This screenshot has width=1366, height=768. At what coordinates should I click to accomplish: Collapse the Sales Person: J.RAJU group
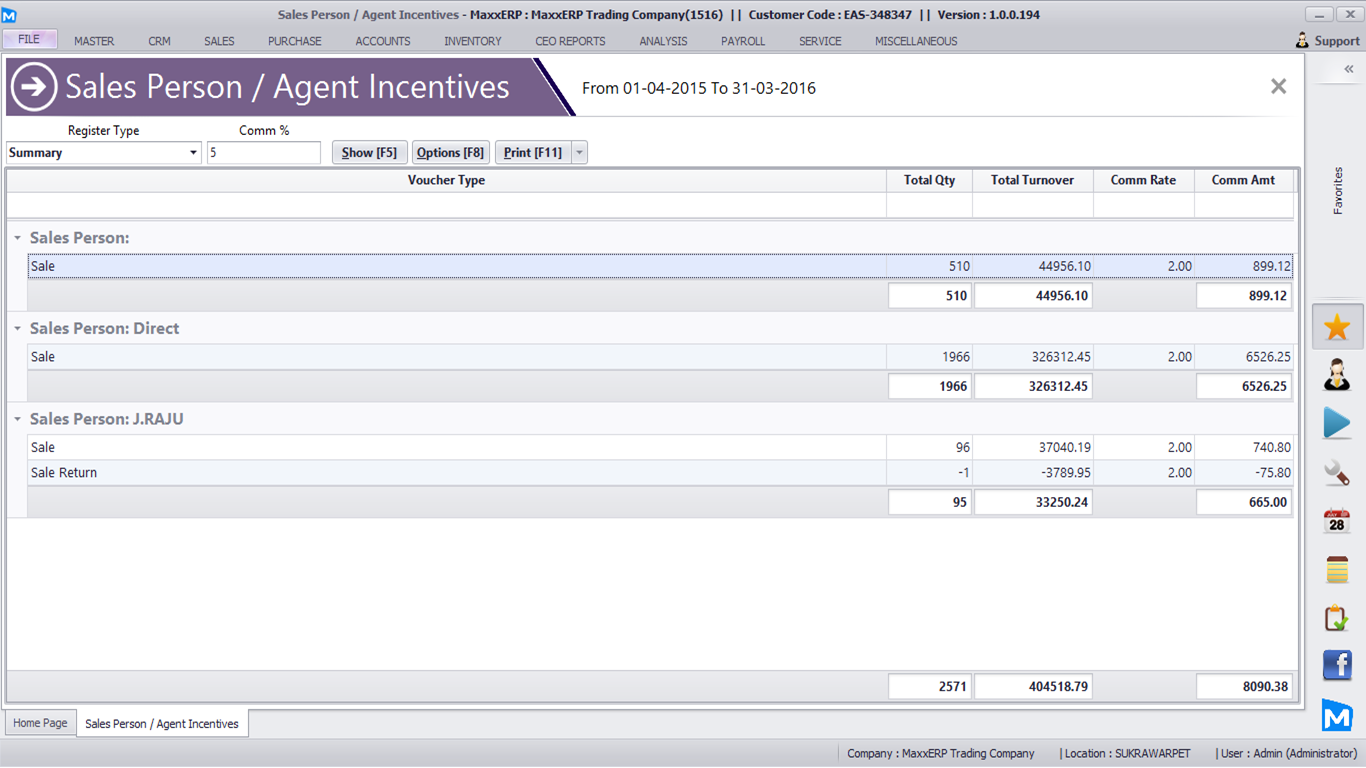pos(17,420)
